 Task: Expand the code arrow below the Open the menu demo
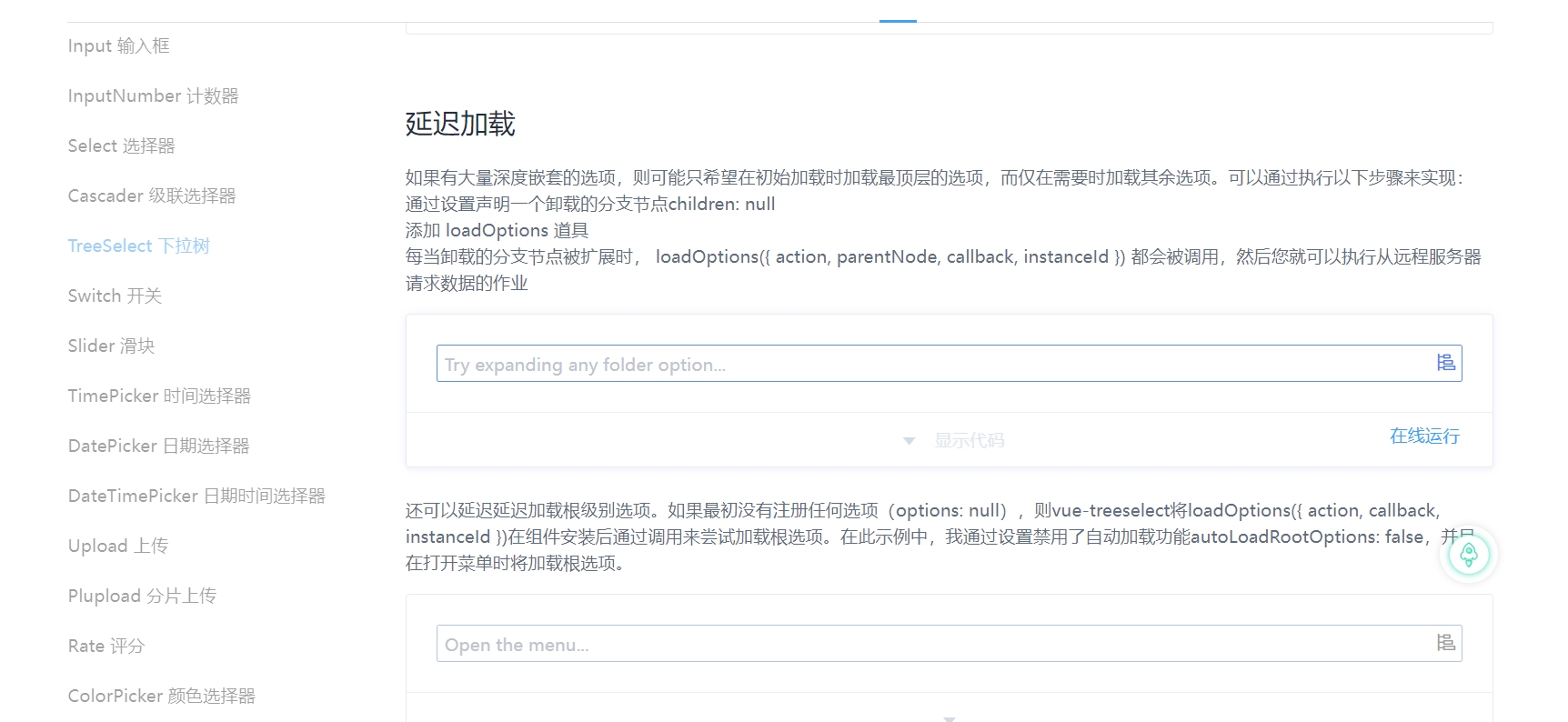tap(949, 717)
